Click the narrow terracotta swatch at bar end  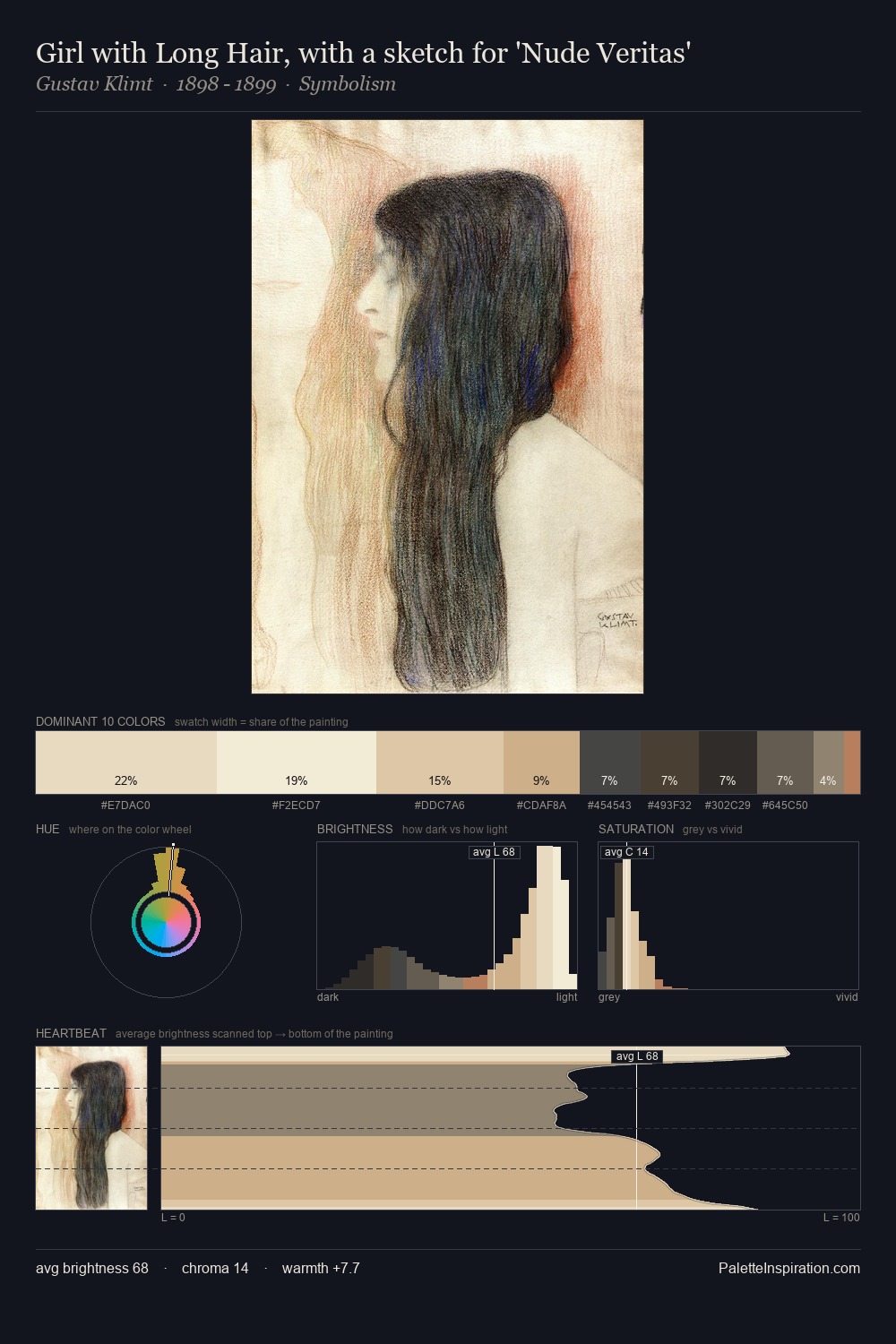[852, 762]
